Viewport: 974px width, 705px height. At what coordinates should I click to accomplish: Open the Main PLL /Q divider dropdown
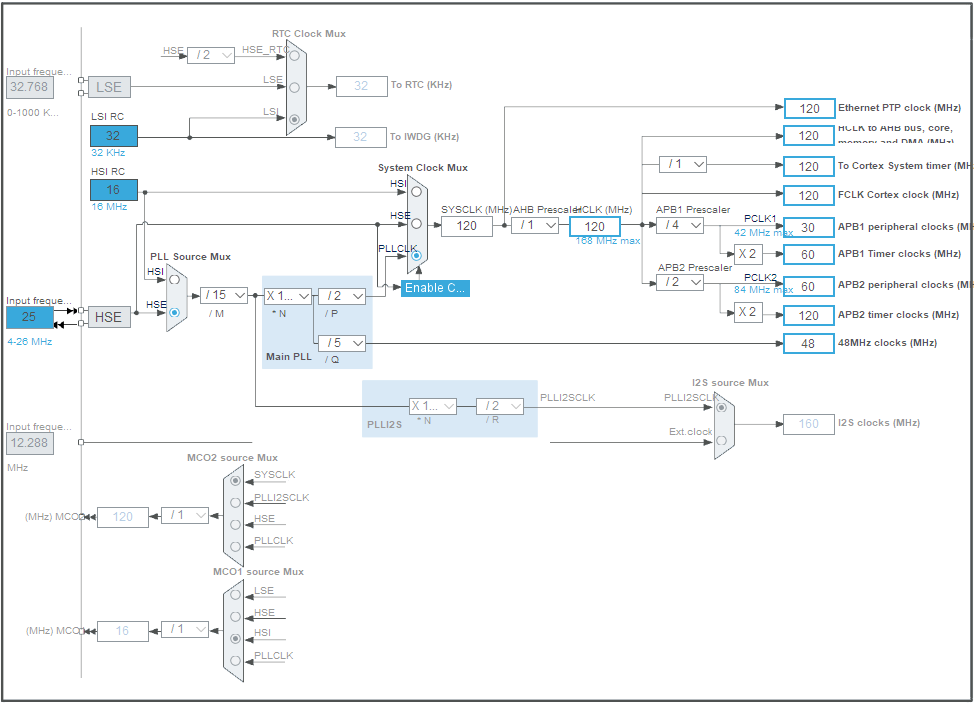342,343
